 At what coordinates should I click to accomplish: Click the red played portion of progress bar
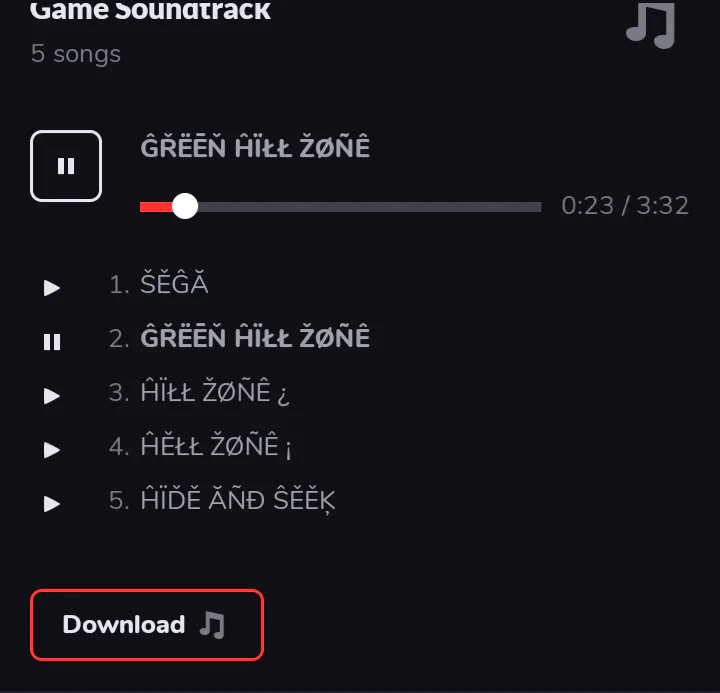pyautogui.click(x=156, y=207)
